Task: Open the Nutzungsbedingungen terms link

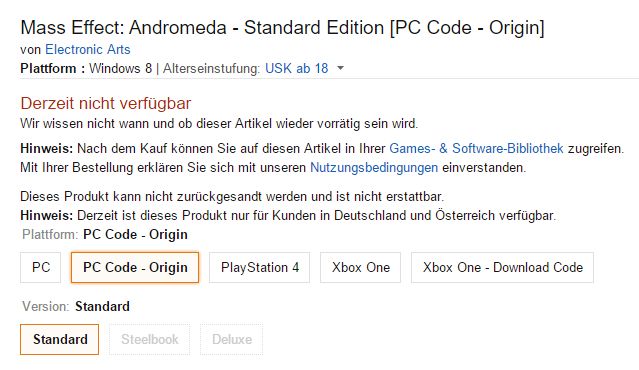Action: (x=374, y=167)
